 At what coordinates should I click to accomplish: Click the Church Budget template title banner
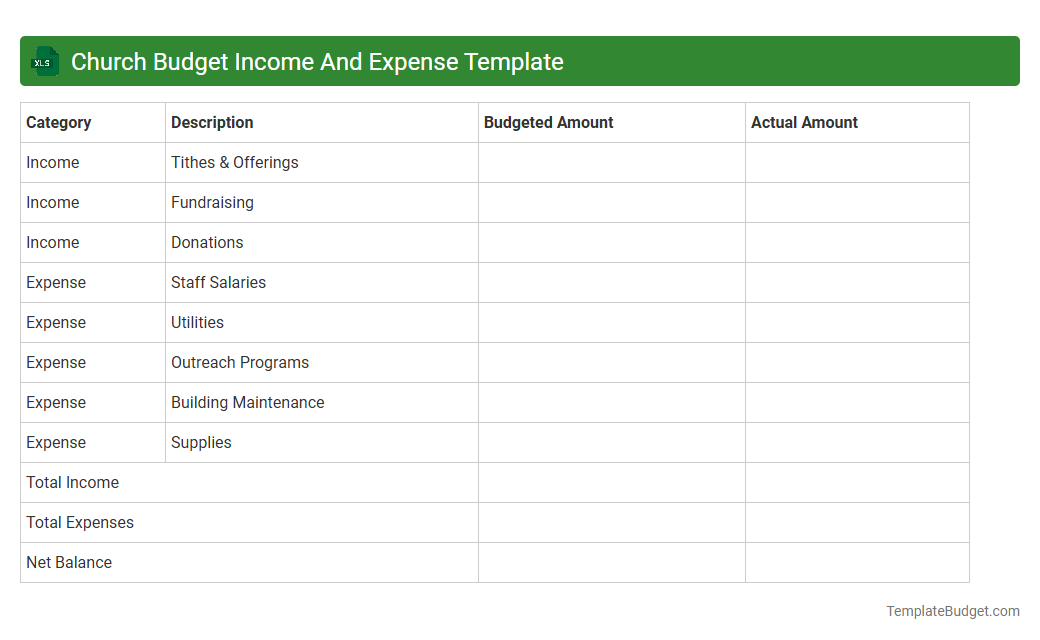coord(316,61)
